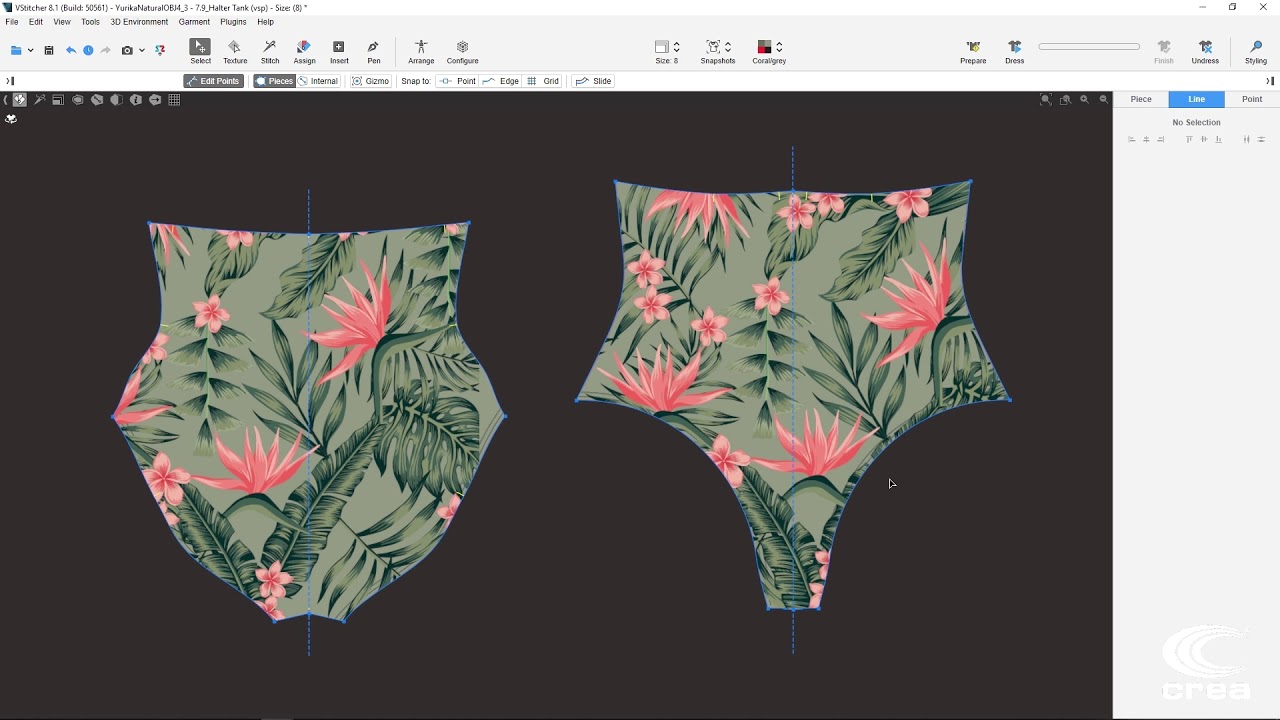
Task: Open the View menu
Action: (x=62, y=22)
